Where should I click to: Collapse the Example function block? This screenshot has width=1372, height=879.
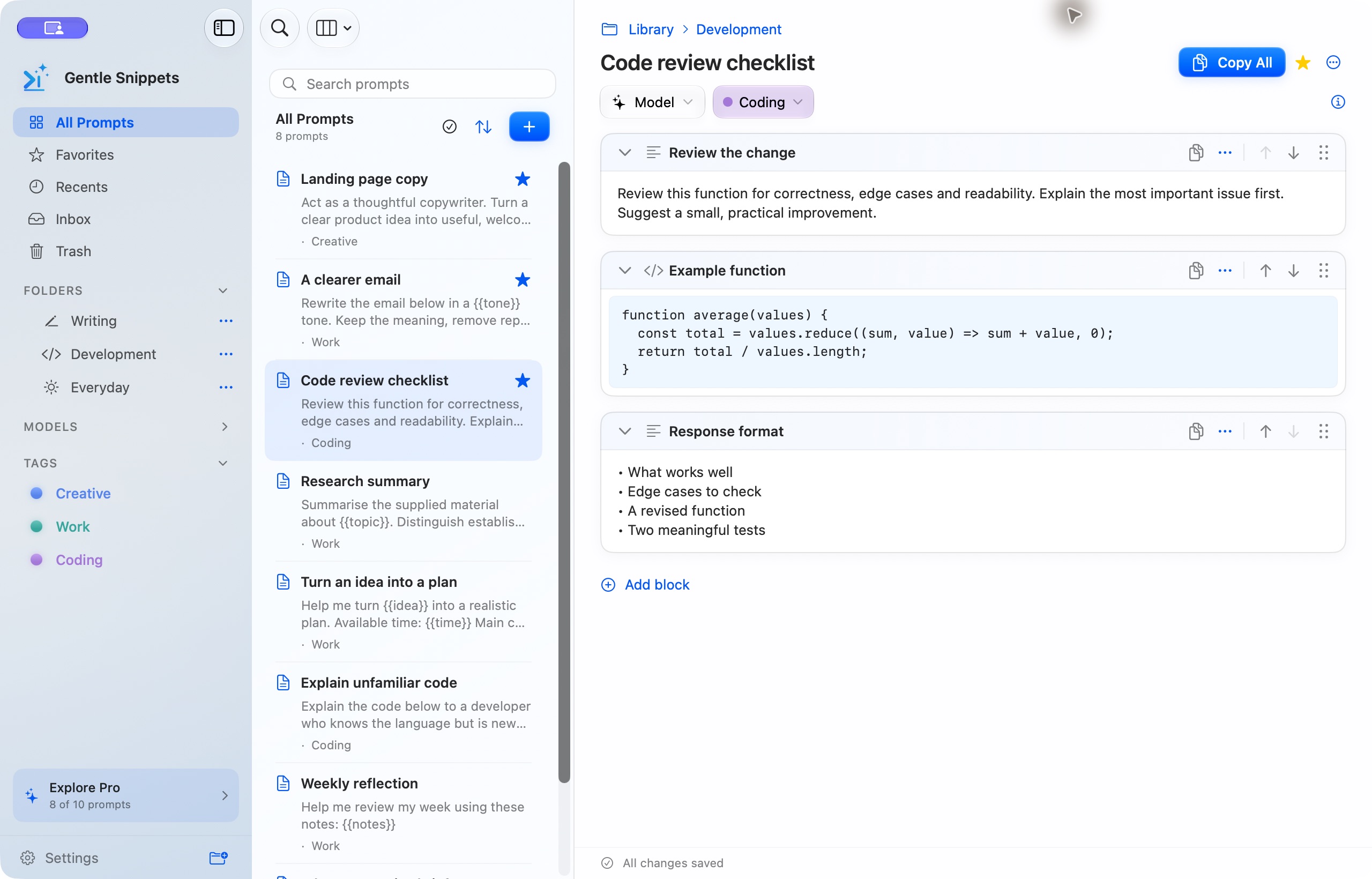[x=625, y=271]
